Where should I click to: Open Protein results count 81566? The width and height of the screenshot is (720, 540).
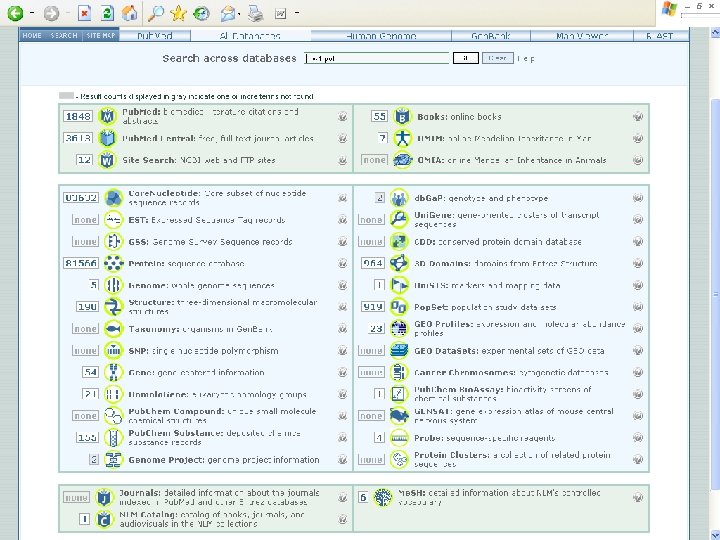click(x=81, y=263)
